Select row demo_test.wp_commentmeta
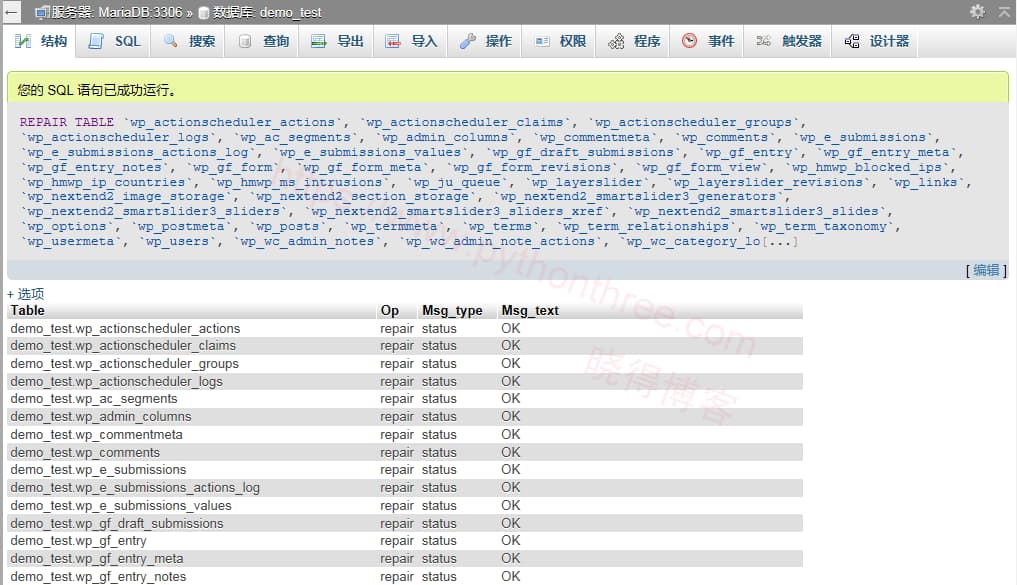The image size is (1017, 585). [x=405, y=435]
